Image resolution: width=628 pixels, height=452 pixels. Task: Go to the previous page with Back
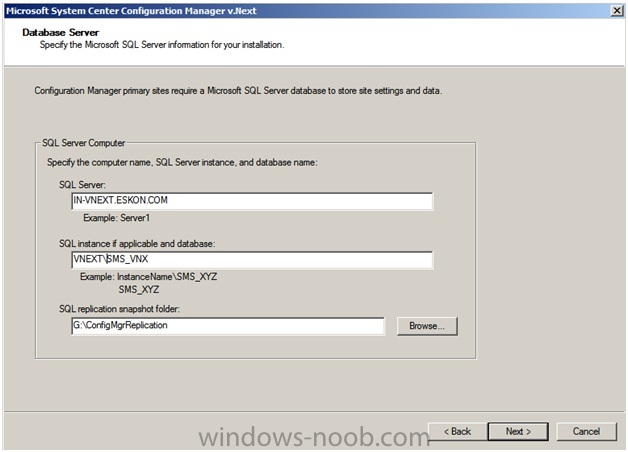click(457, 432)
